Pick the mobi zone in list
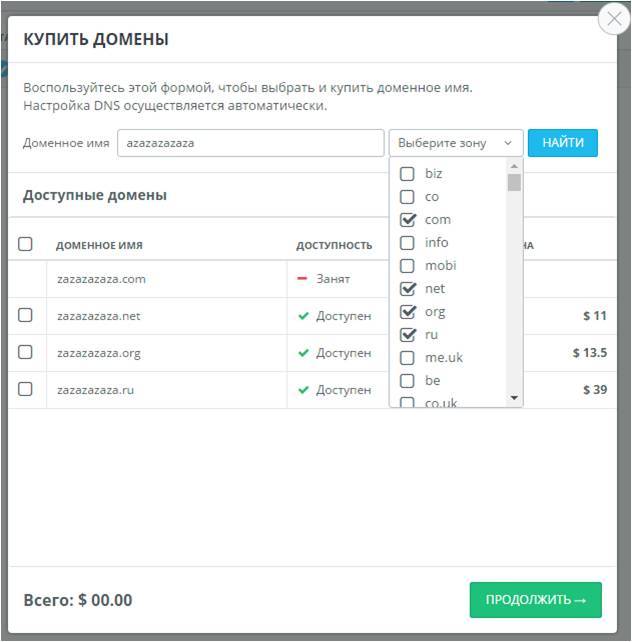This screenshot has height=642, width=632. (x=408, y=266)
